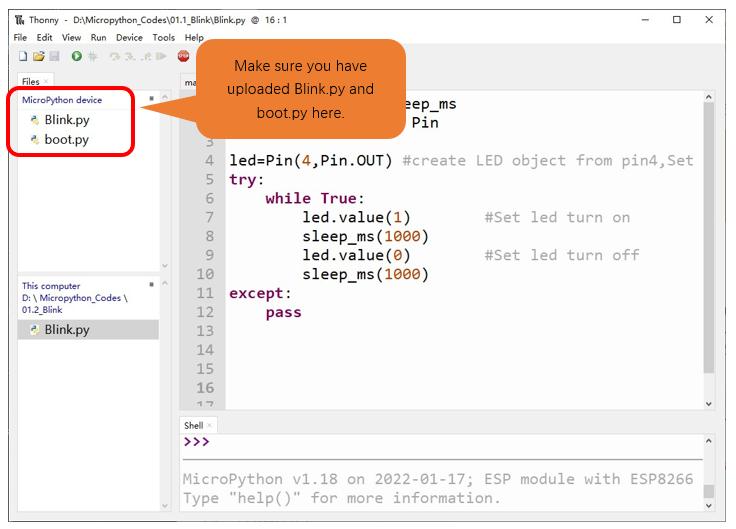736x529 pixels.
Task: Click Python icon beside device Blink.py
Action: tap(35, 120)
